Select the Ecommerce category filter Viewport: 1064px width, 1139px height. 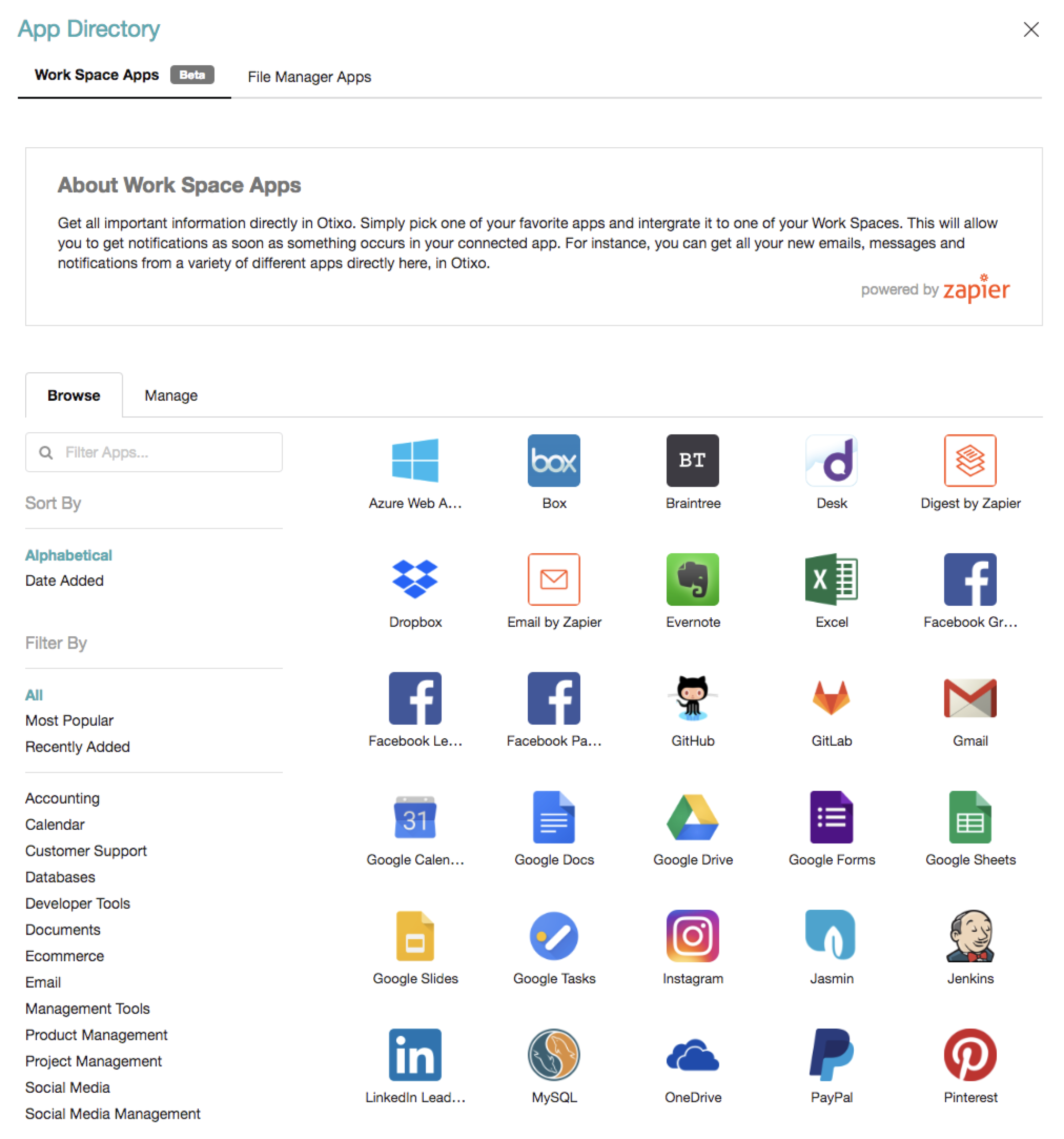point(63,956)
